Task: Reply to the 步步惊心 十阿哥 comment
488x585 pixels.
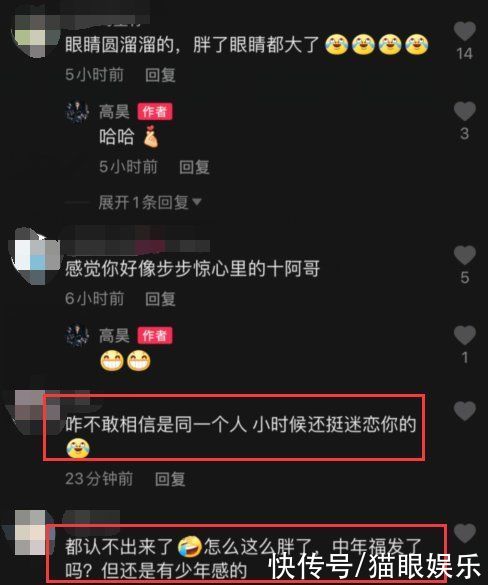Action: coord(160,299)
